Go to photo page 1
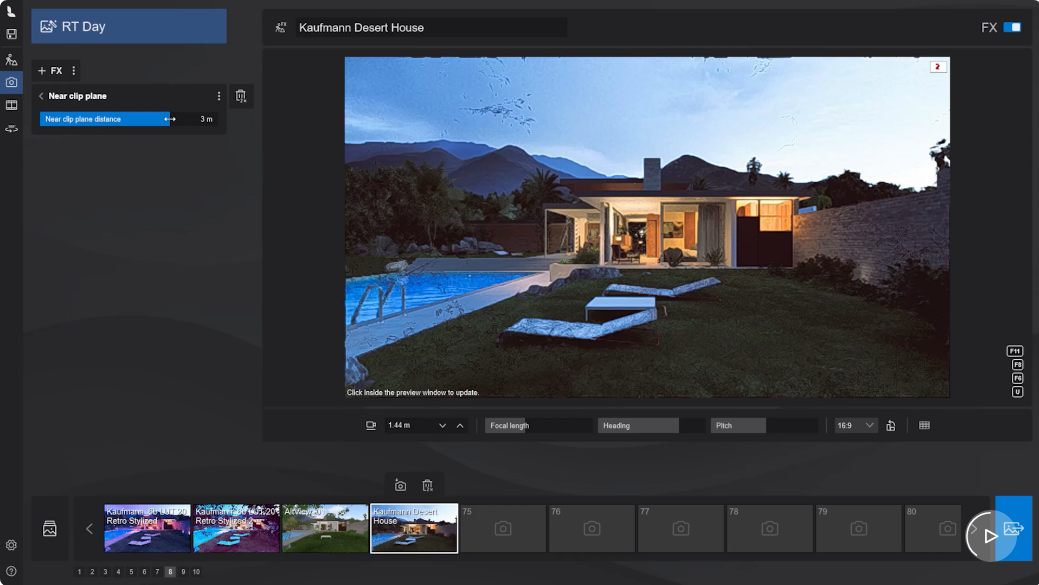 [x=79, y=572]
